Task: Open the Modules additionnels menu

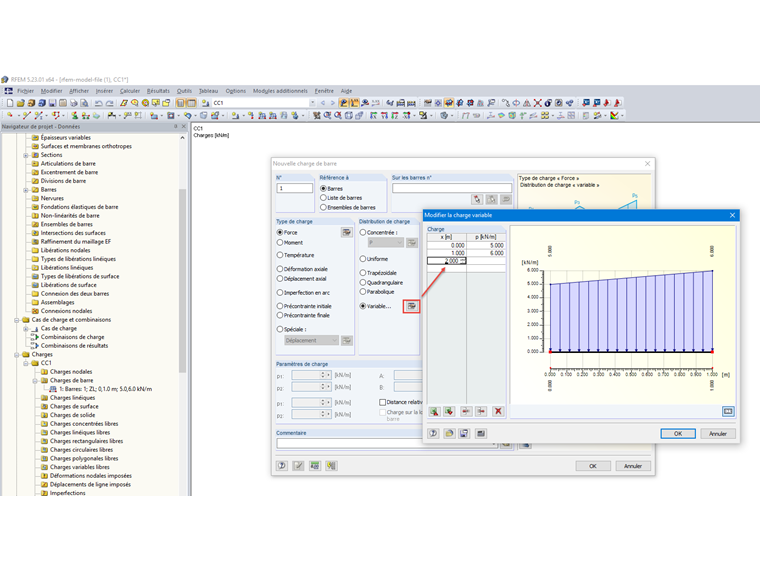Action: [x=280, y=91]
